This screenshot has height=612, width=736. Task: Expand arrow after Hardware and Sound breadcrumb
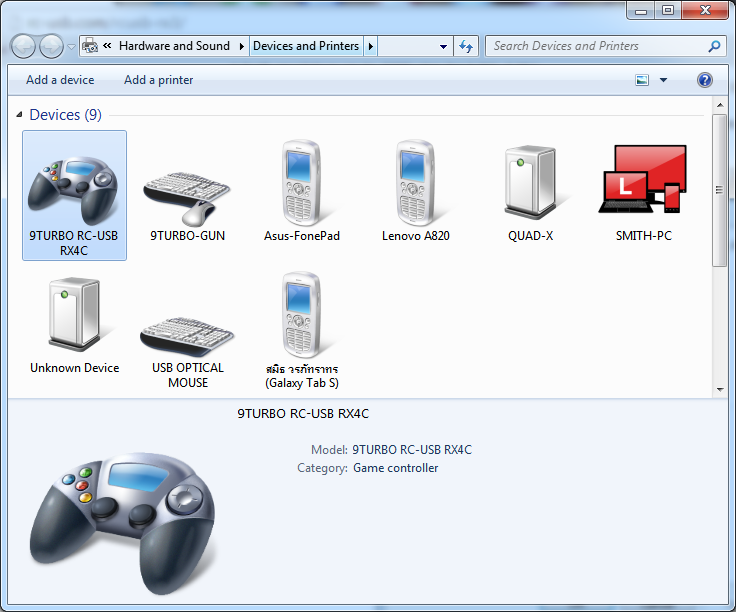tap(241, 46)
